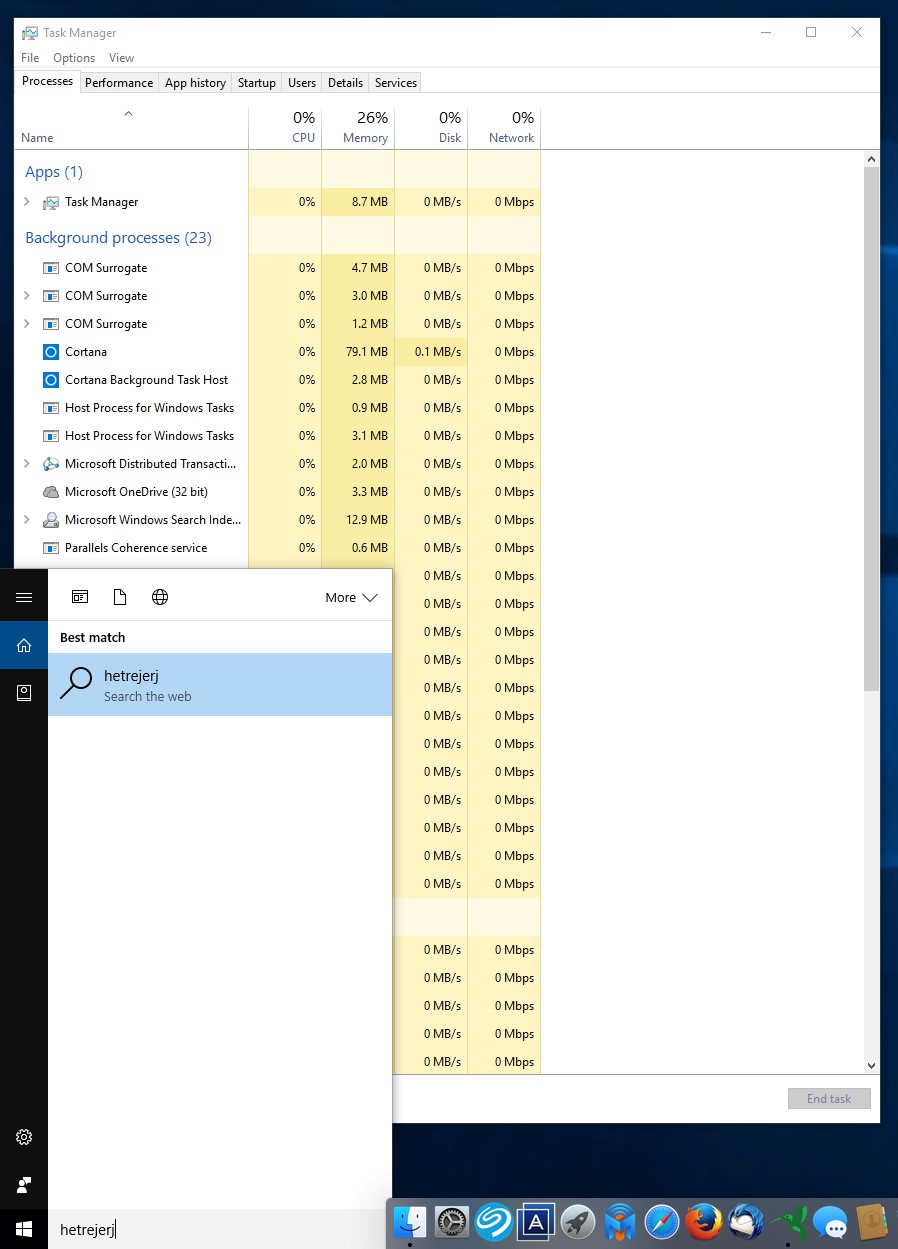Expand the Task Manager app row

click(27, 202)
